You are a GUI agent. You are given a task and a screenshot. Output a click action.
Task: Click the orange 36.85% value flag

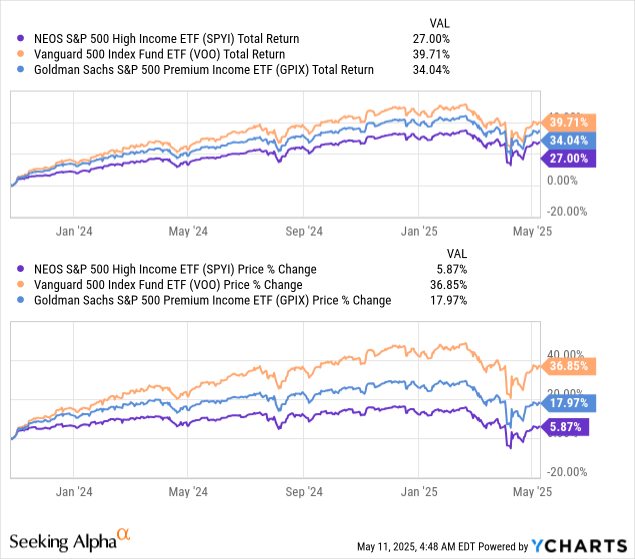pos(569,366)
